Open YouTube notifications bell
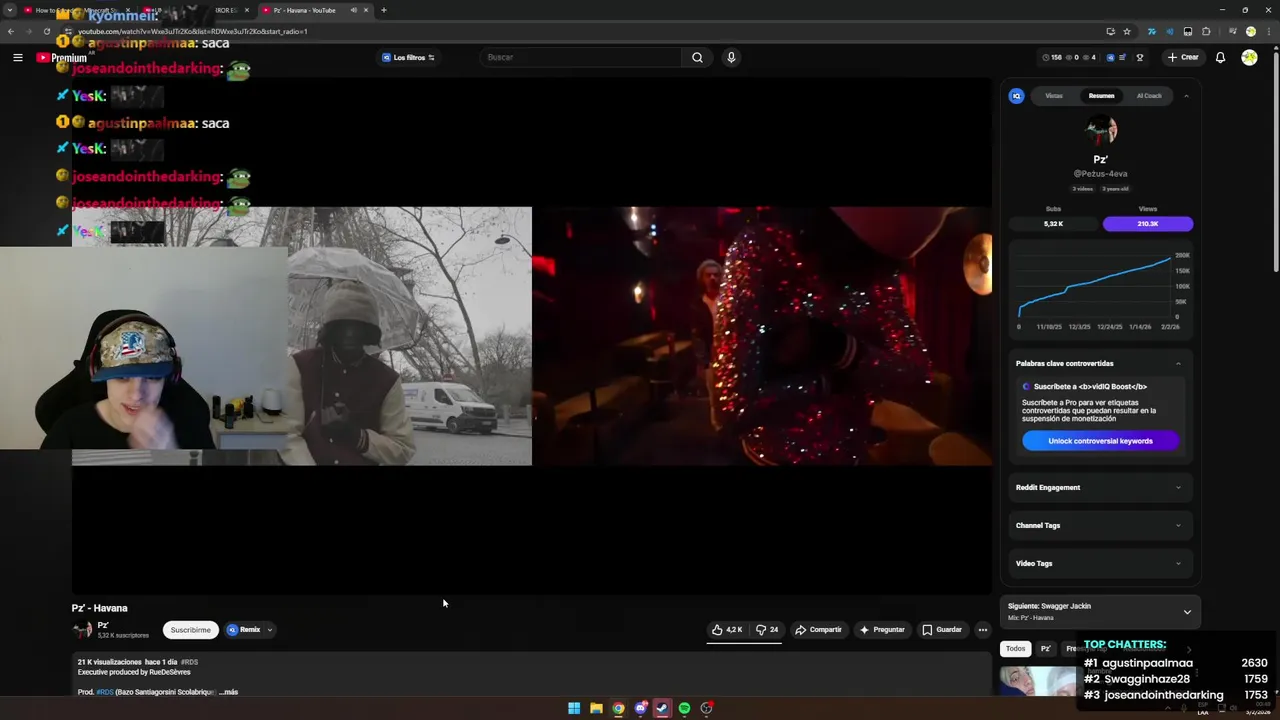The width and height of the screenshot is (1280, 720). click(x=1220, y=57)
